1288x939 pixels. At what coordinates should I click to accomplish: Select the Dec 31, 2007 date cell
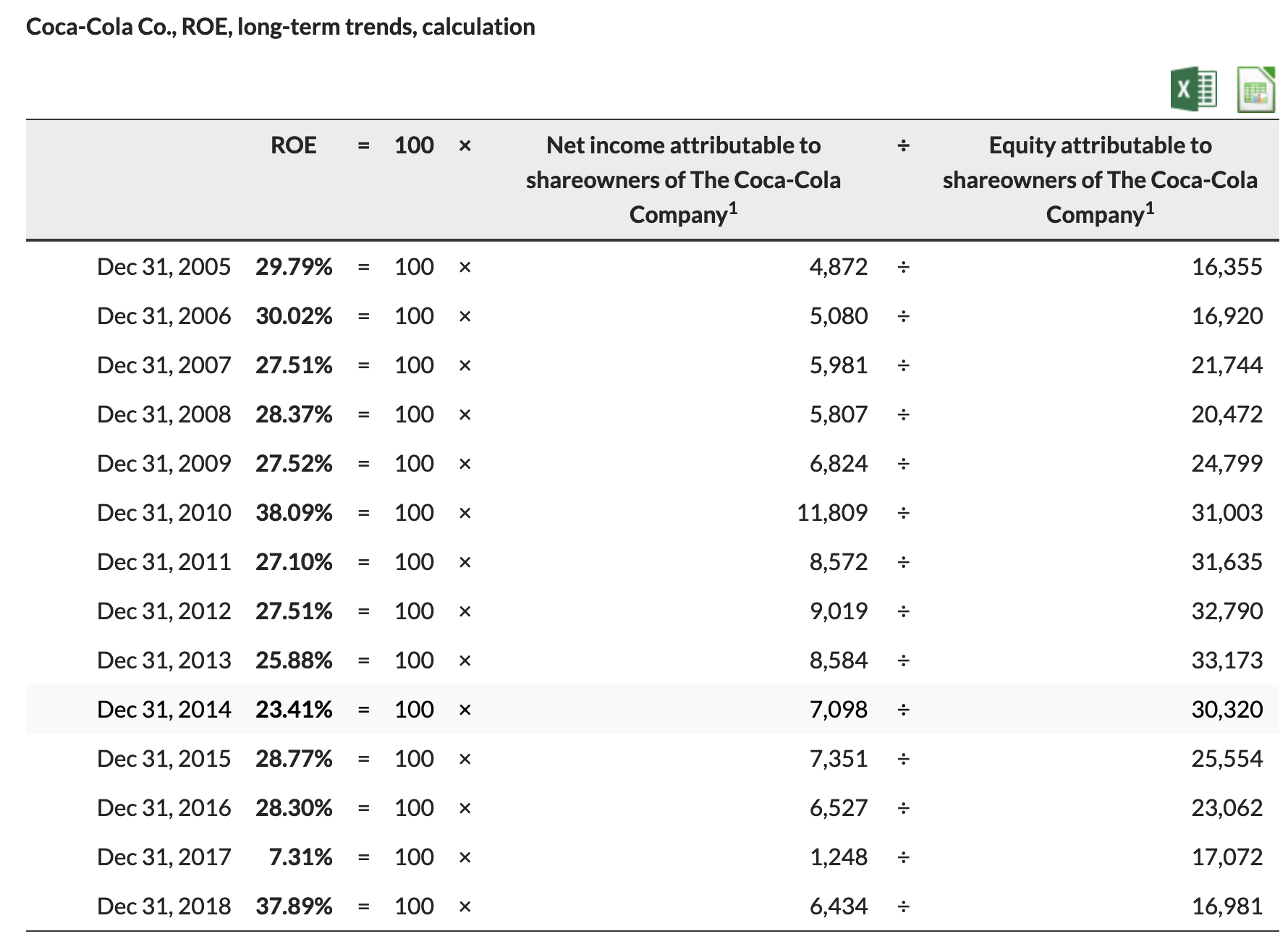pyautogui.click(x=164, y=365)
